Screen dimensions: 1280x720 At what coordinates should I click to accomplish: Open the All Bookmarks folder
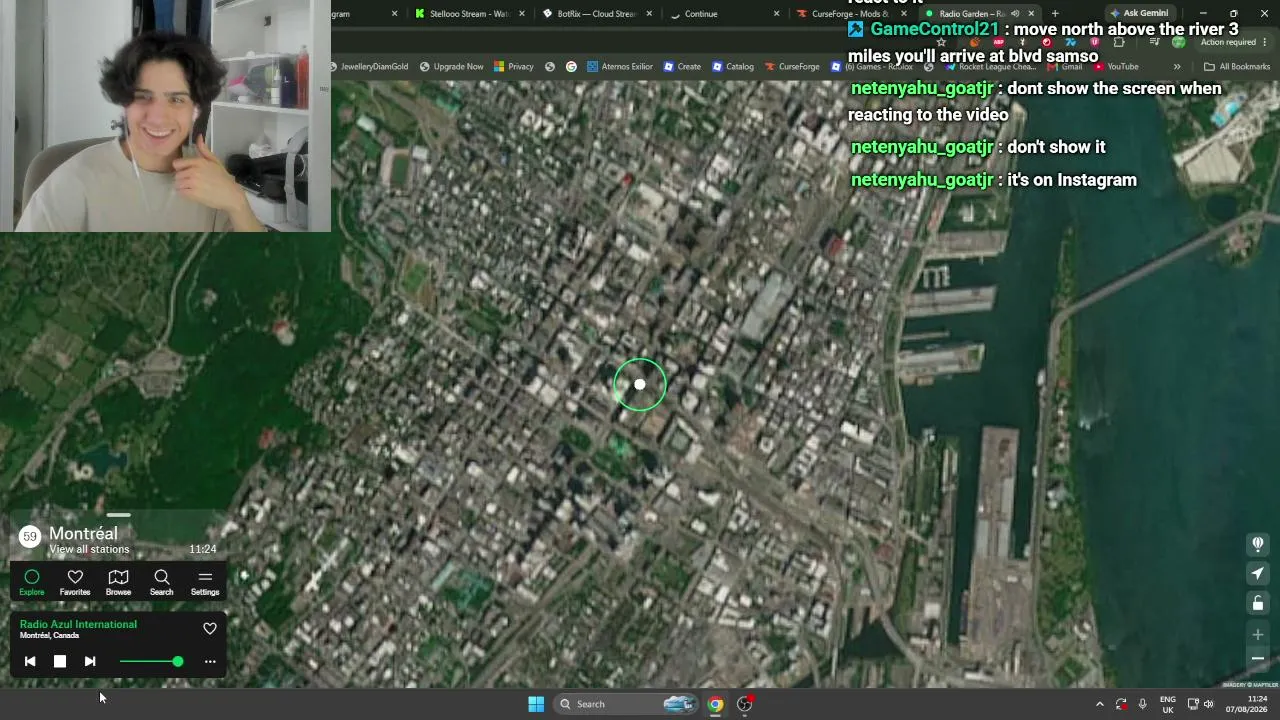click(1237, 67)
